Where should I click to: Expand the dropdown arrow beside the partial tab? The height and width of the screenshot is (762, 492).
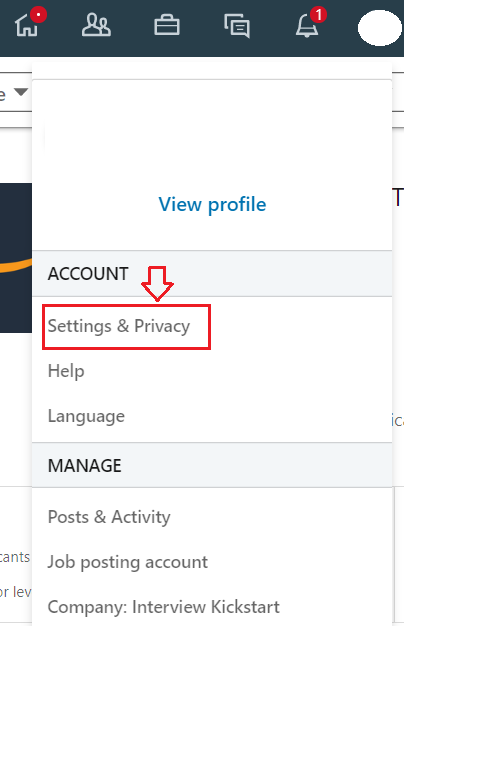coord(20,92)
